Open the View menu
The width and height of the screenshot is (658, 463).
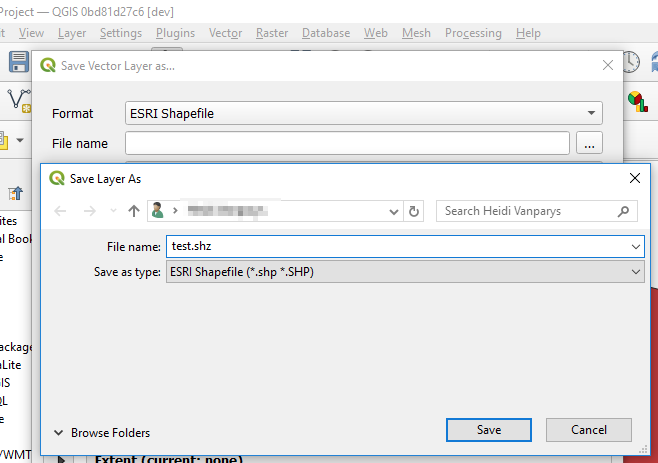[31, 33]
